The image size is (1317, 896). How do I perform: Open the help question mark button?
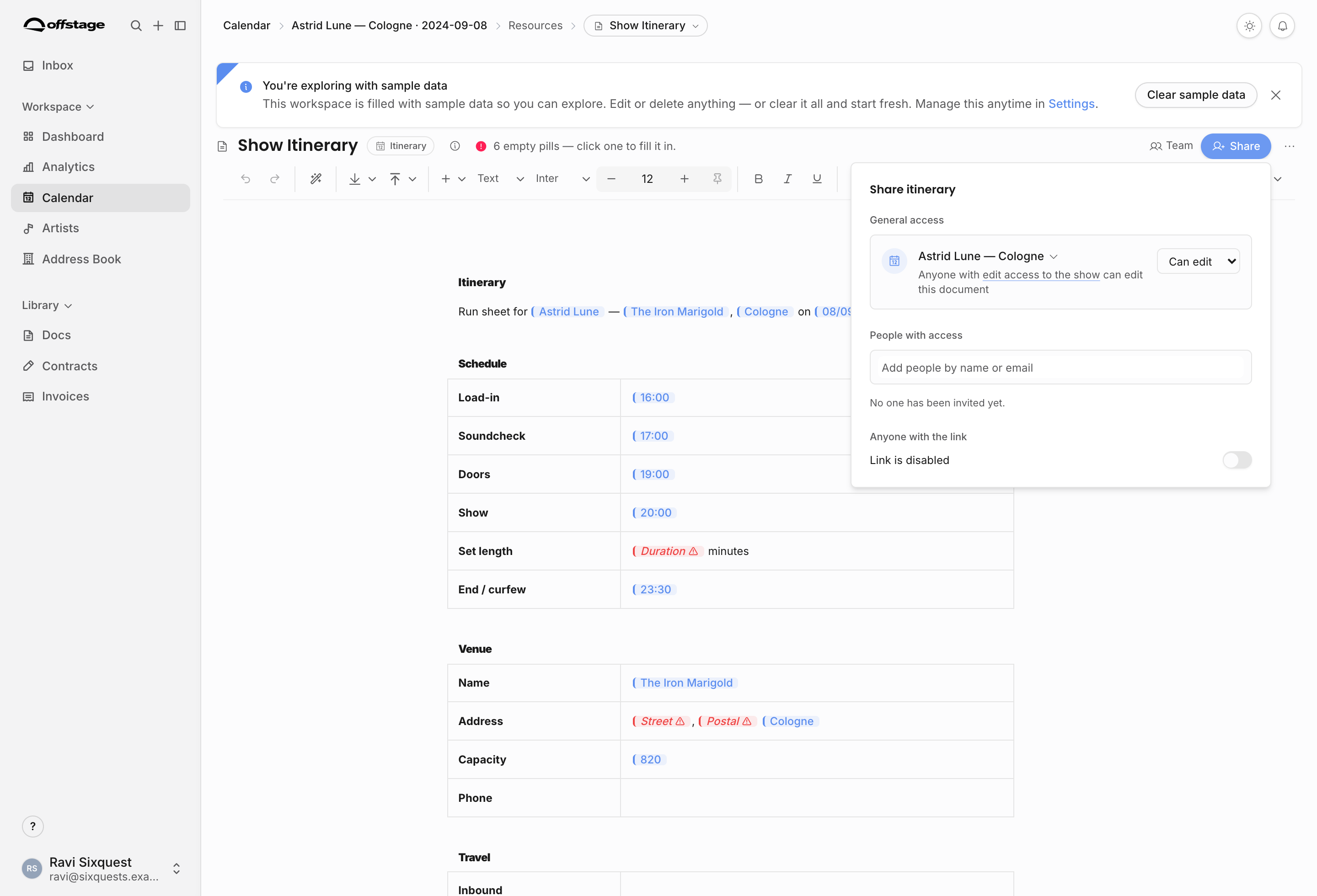coord(33,827)
